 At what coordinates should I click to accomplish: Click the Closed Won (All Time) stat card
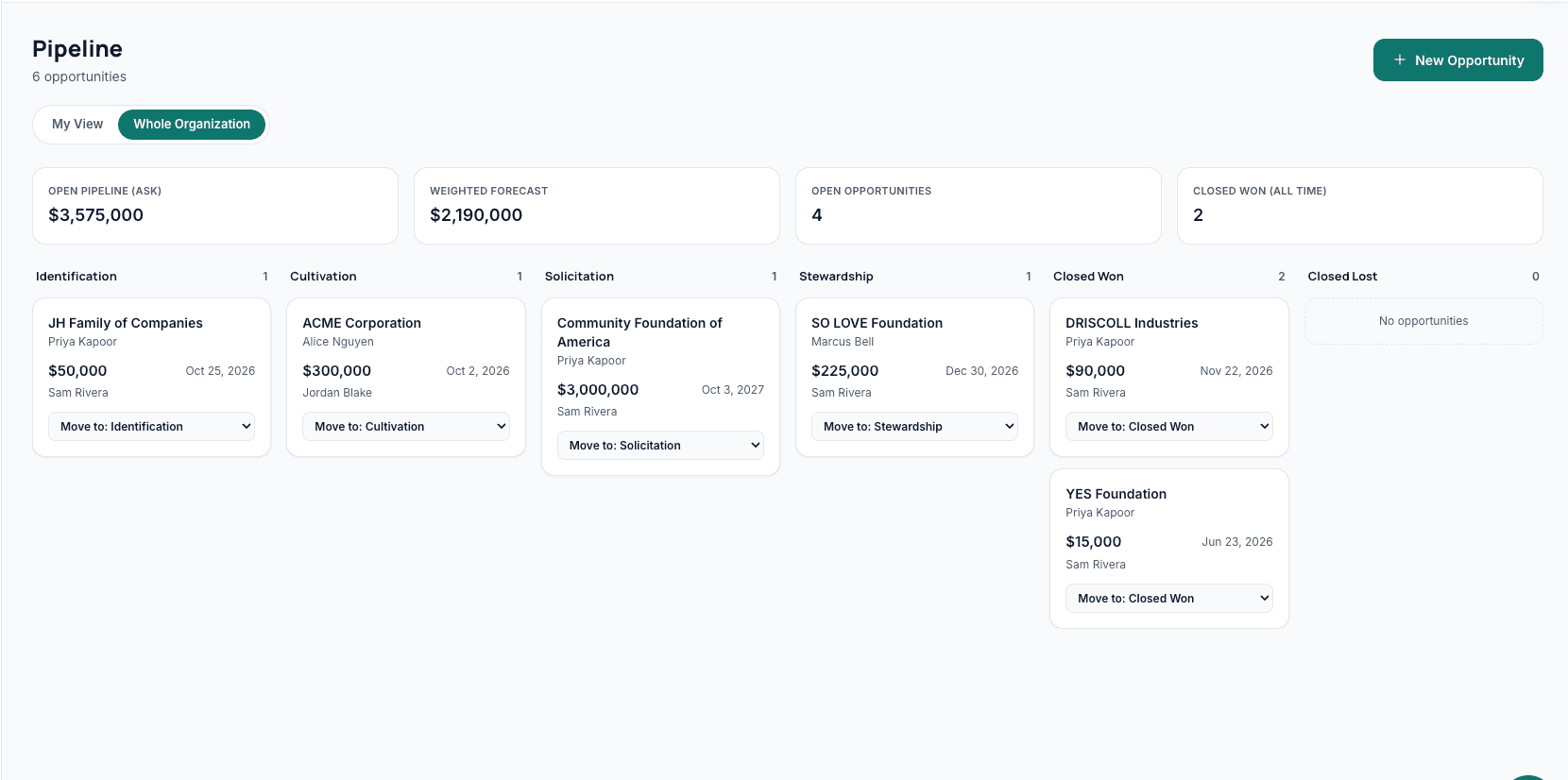pyautogui.click(x=1360, y=206)
